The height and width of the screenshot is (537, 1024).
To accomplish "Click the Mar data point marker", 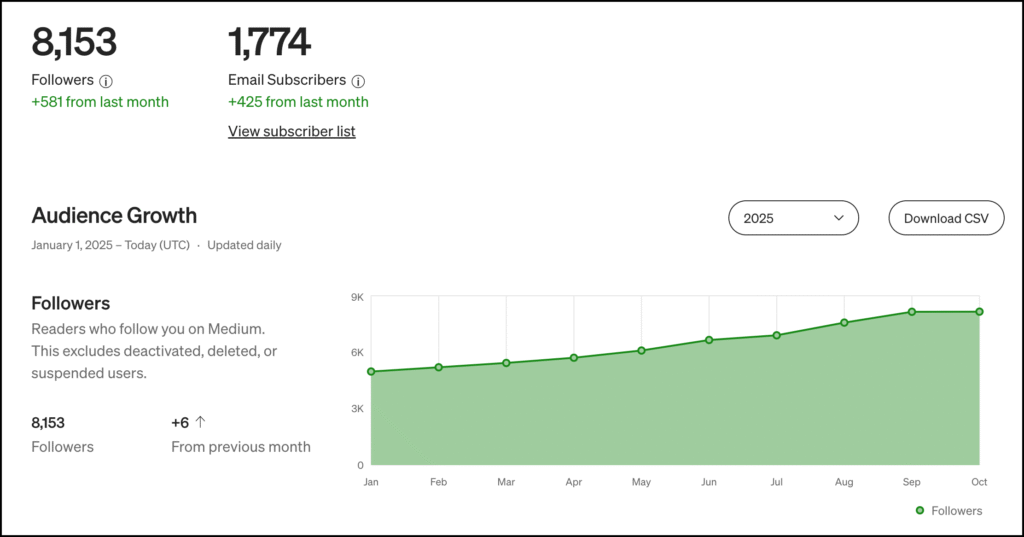I will (506, 363).
